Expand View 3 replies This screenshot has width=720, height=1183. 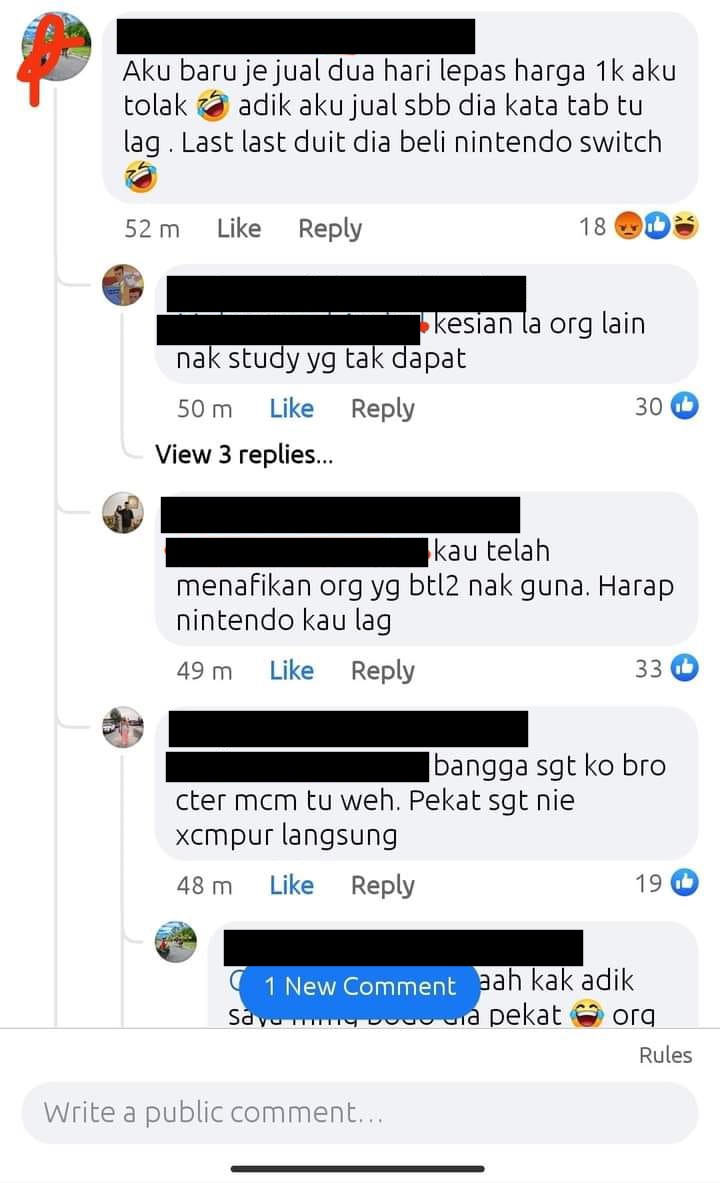[244, 454]
